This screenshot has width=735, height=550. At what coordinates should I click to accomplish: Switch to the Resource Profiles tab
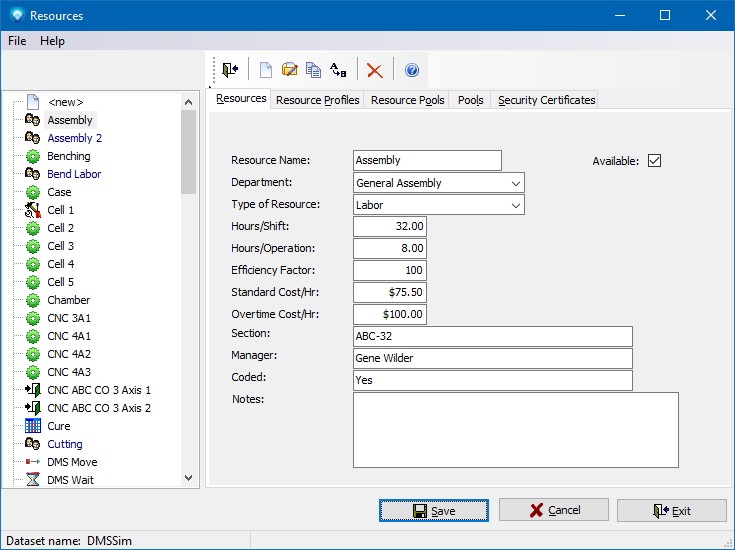[317, 100]
